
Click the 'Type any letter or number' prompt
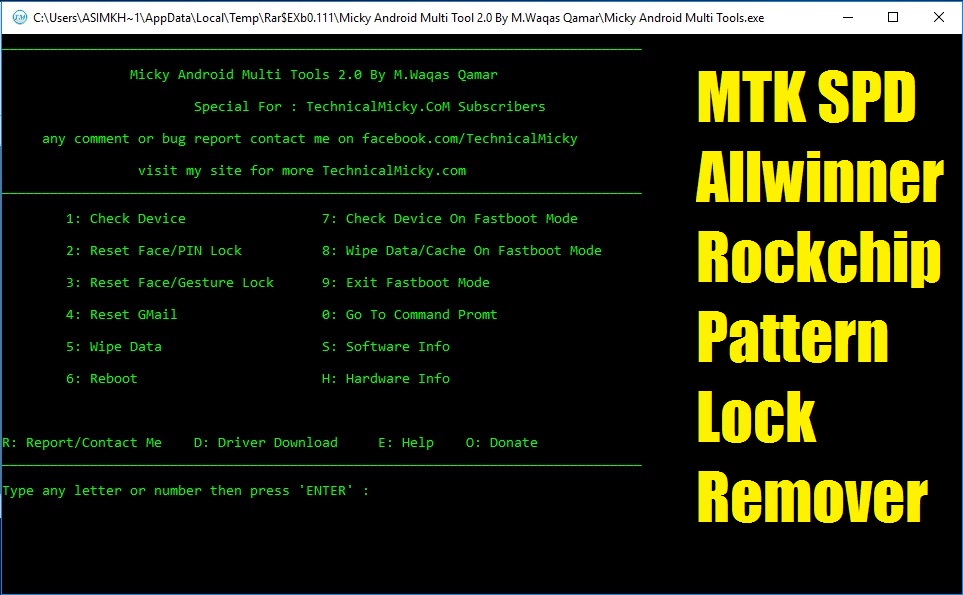(x=185, y=491)
